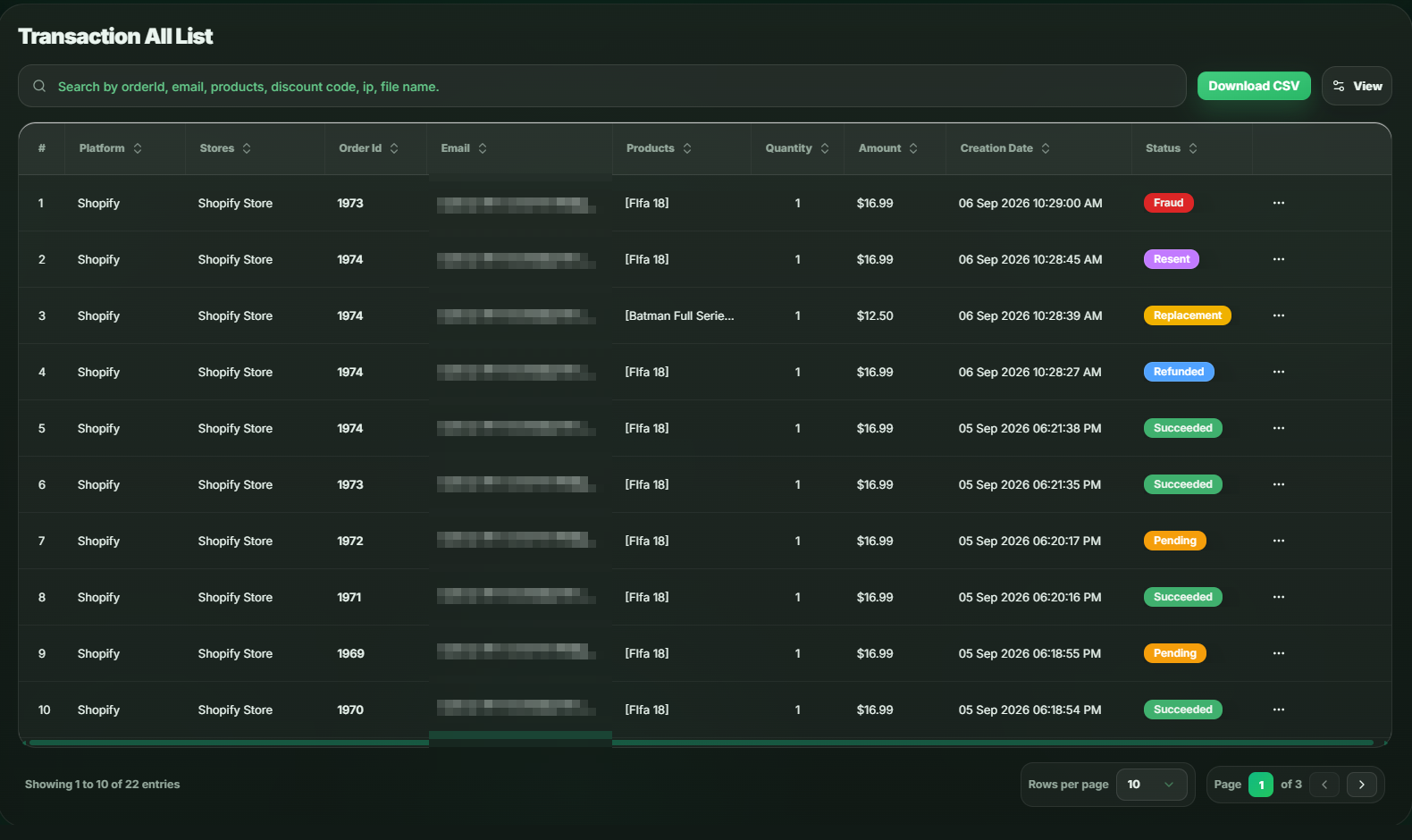Click the Fraud status badge
The image size is (1412, 840).
(1169, 203)
